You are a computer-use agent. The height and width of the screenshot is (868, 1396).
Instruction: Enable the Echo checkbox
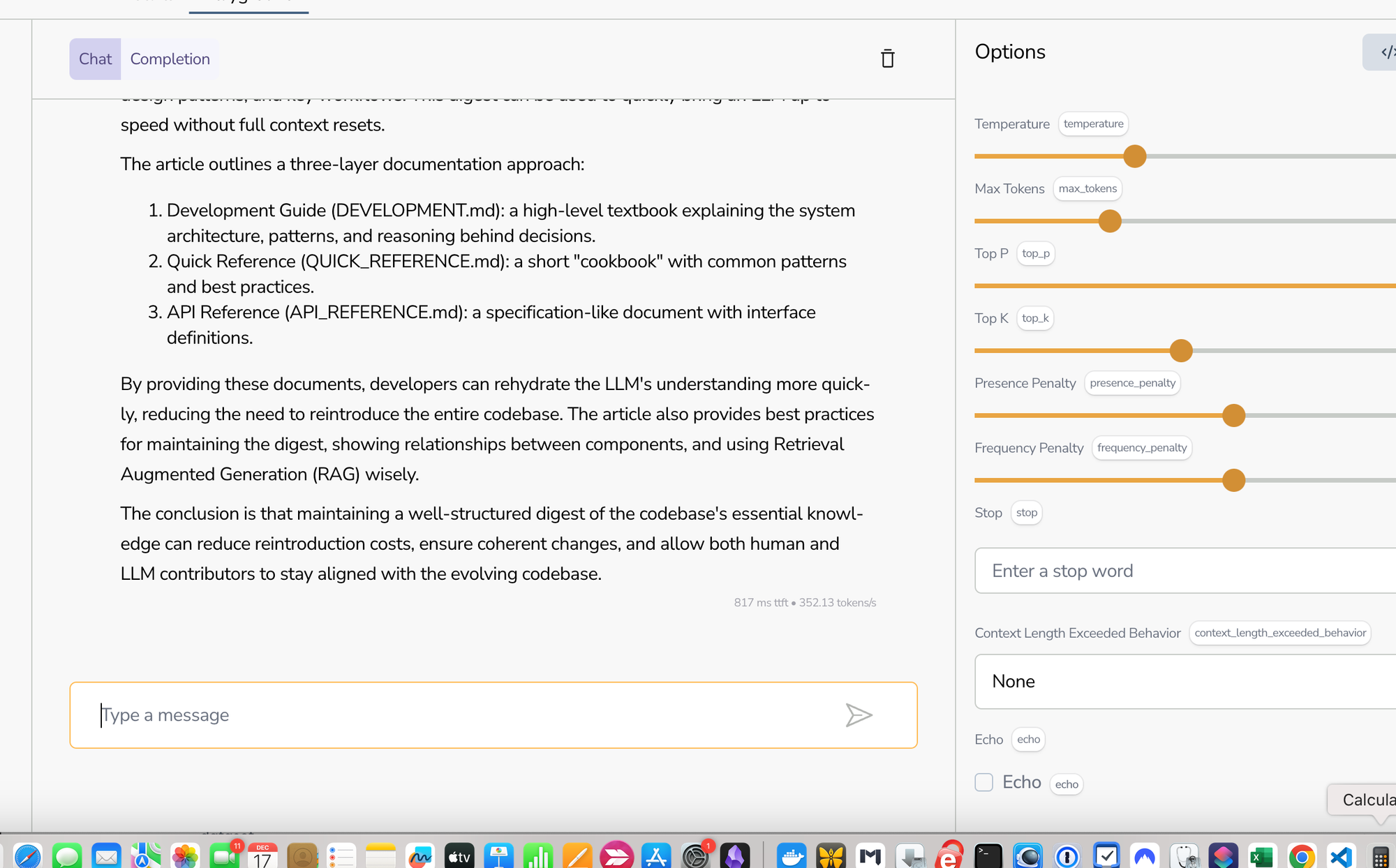click(x=984, y=782)
